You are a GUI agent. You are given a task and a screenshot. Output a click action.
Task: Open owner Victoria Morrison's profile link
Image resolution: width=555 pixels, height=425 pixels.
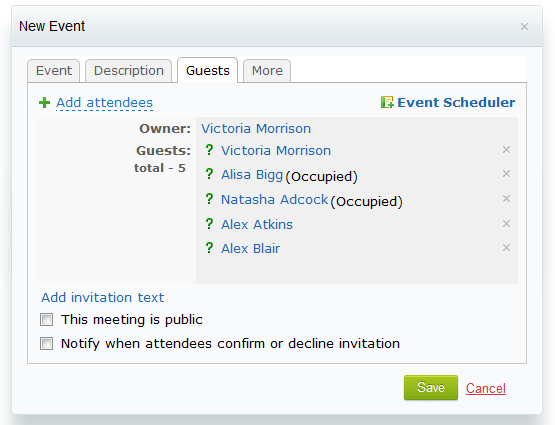coord(256,128)
